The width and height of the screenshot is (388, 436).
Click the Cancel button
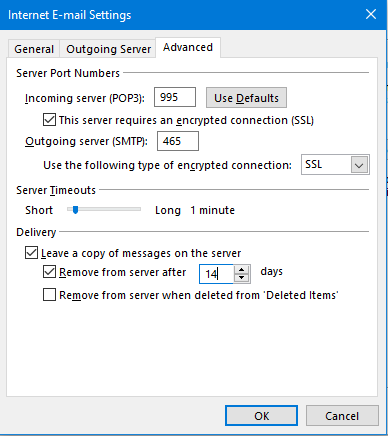coord(342,416)
